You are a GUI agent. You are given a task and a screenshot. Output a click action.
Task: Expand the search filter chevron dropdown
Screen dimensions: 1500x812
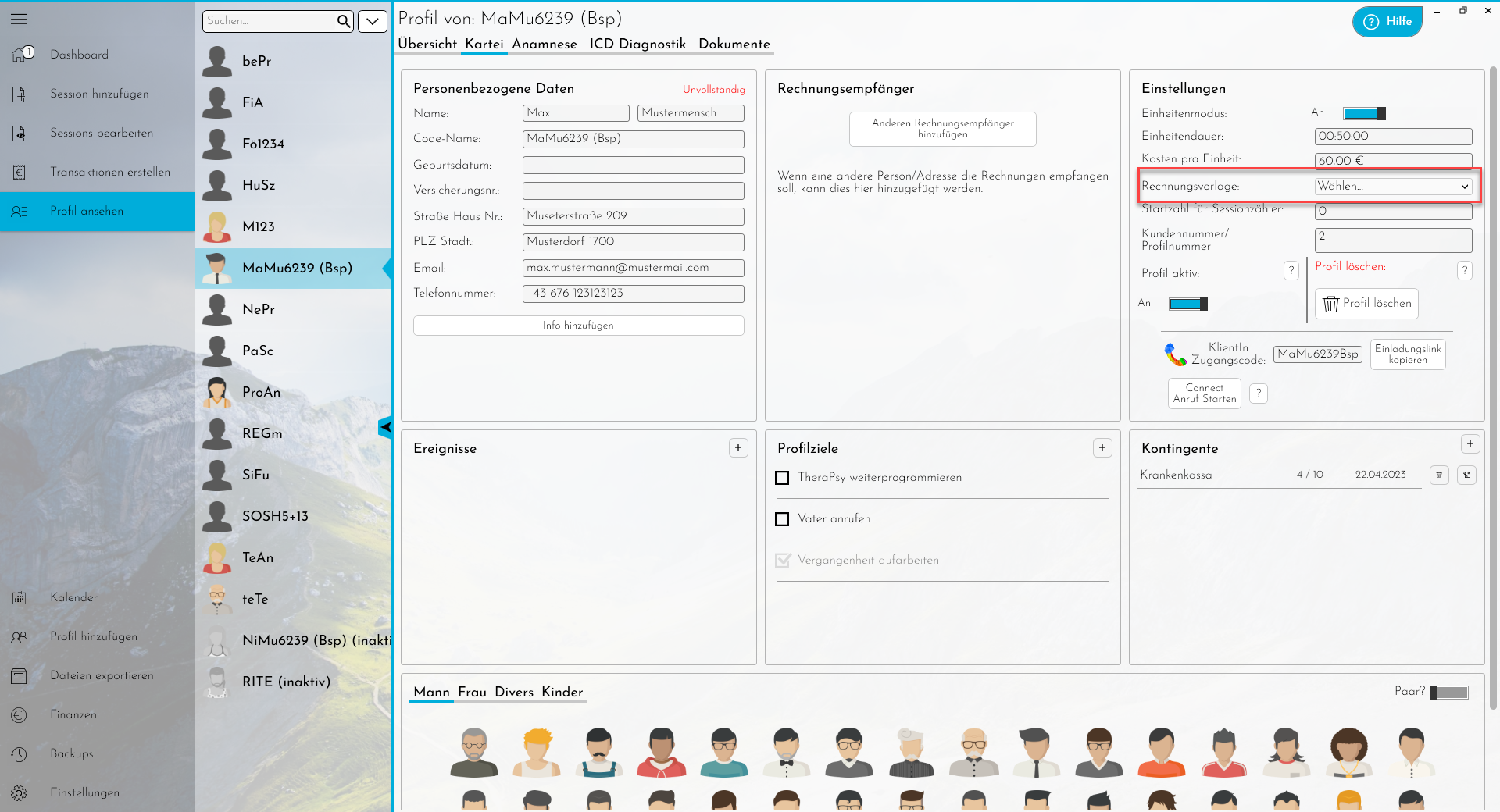pos(373,22)
